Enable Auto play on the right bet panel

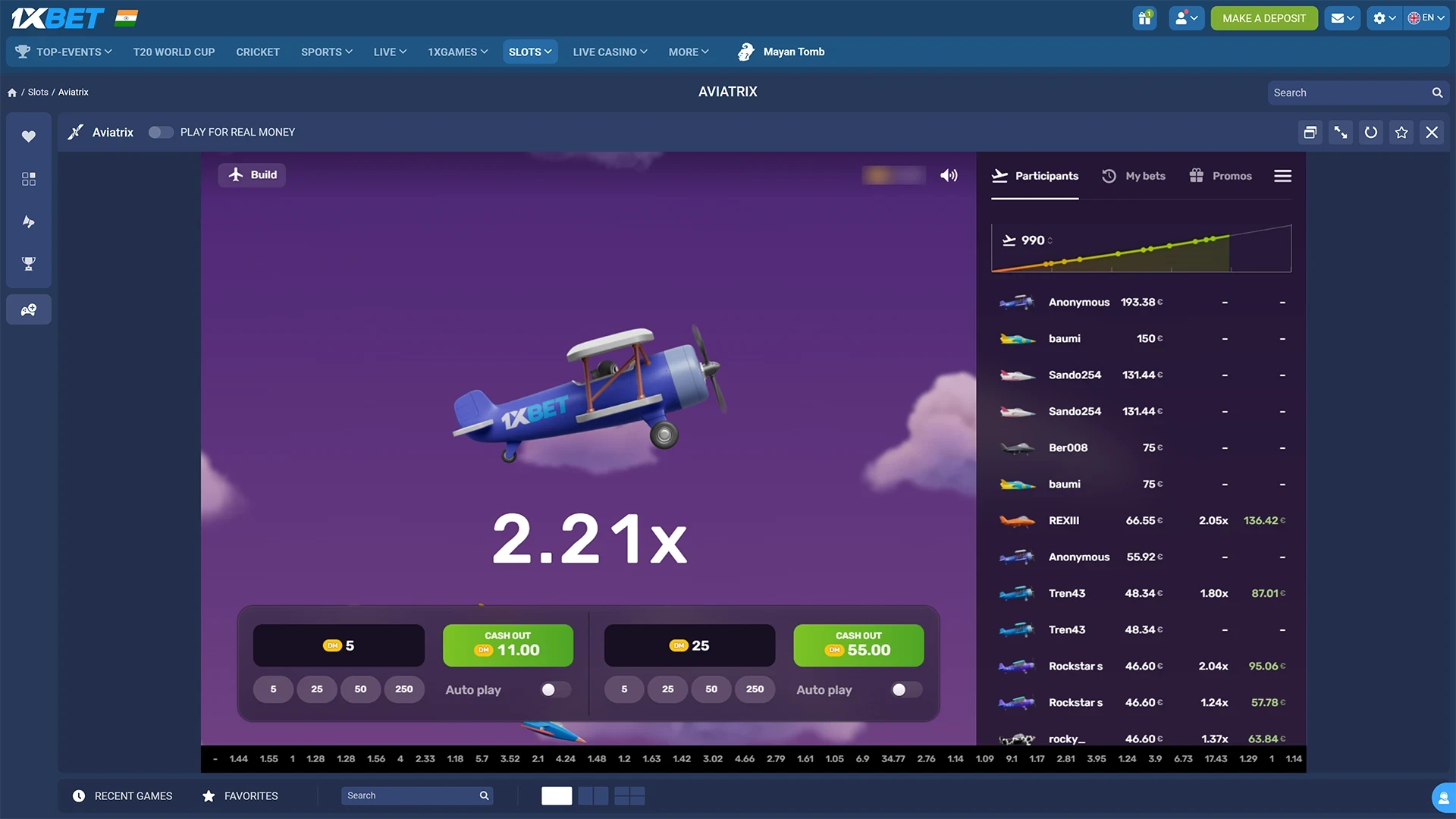coord(905,690)
